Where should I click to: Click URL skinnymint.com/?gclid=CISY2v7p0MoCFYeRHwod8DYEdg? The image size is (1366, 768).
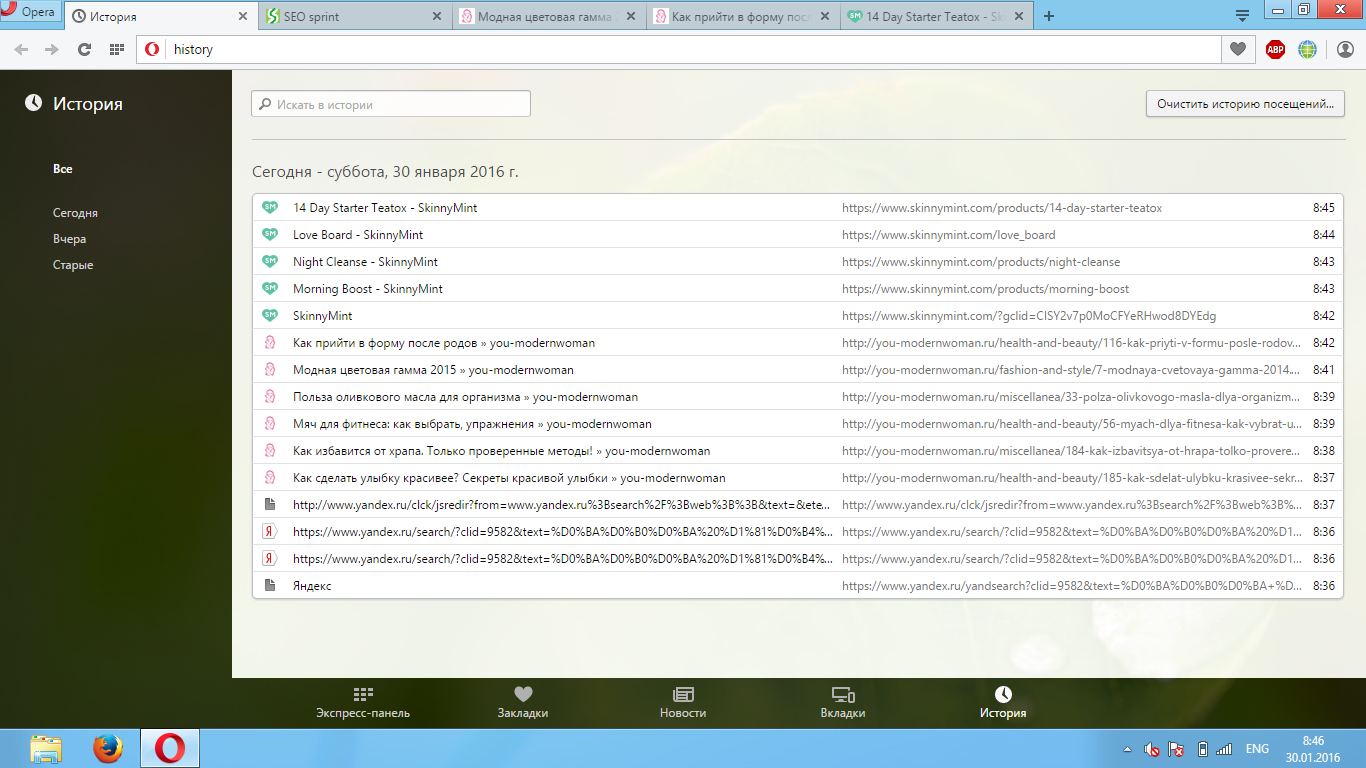pos(1029,316)
